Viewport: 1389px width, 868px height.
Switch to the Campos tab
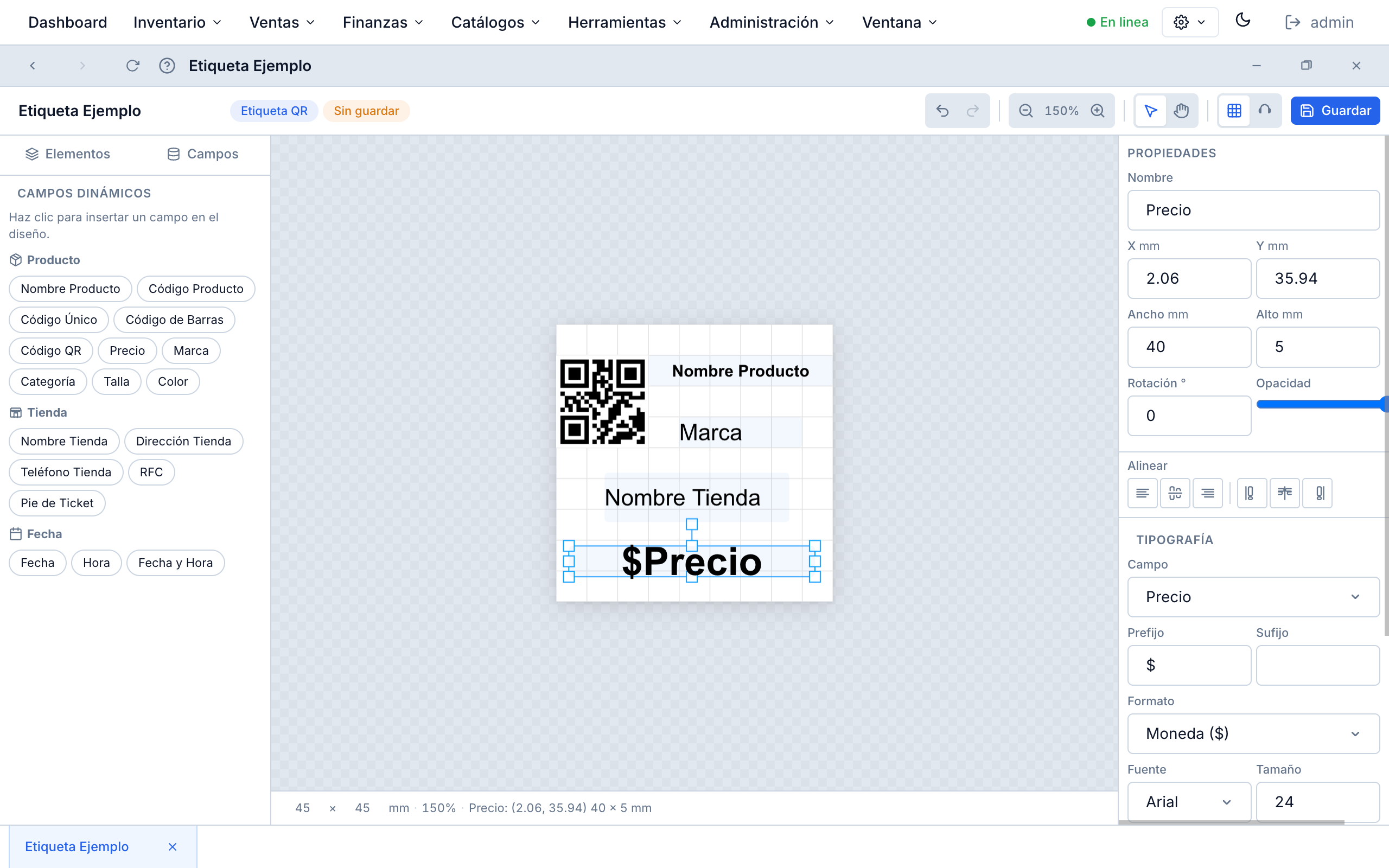tap(202, 154)
